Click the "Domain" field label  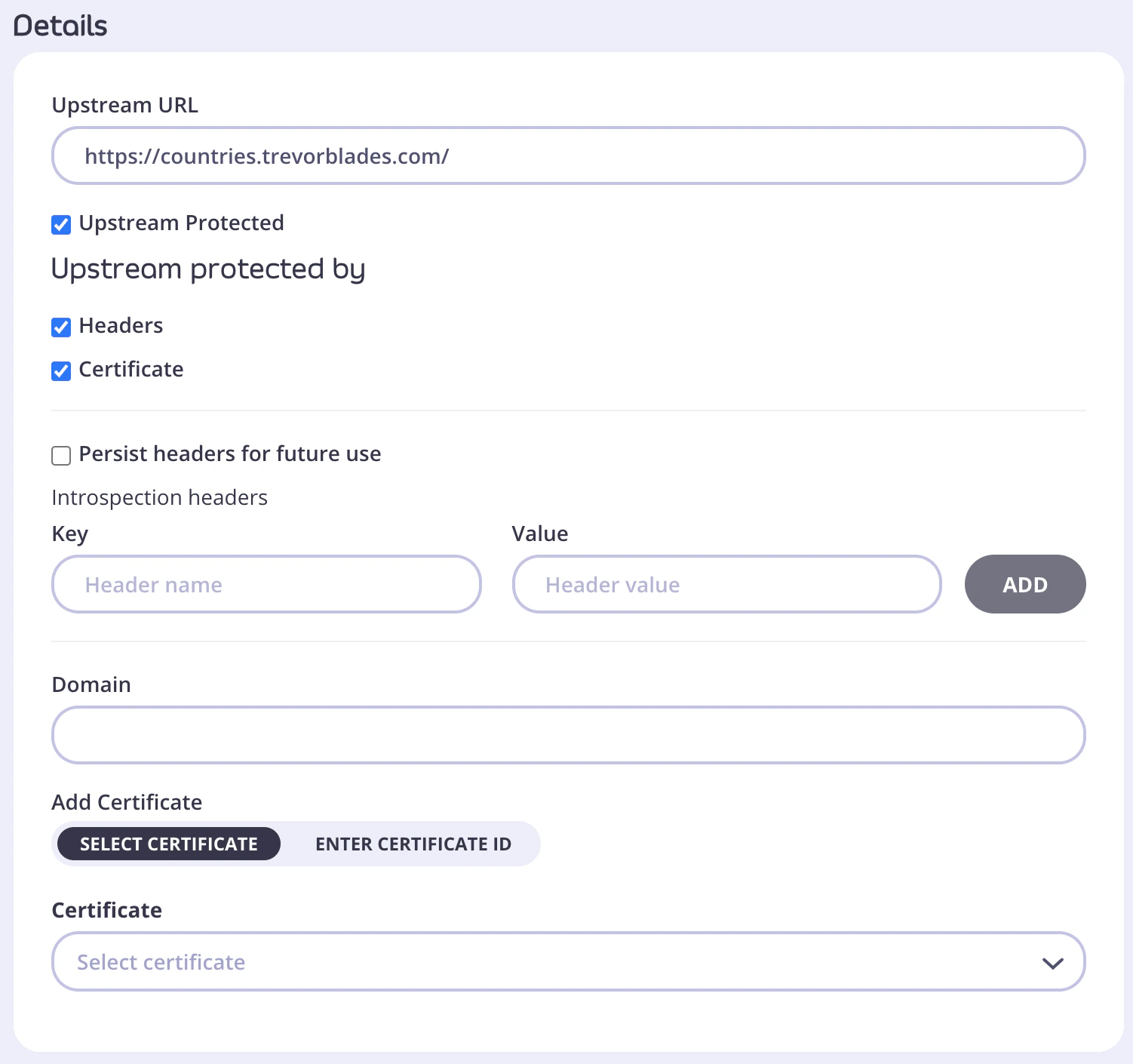tap(91, 685)
